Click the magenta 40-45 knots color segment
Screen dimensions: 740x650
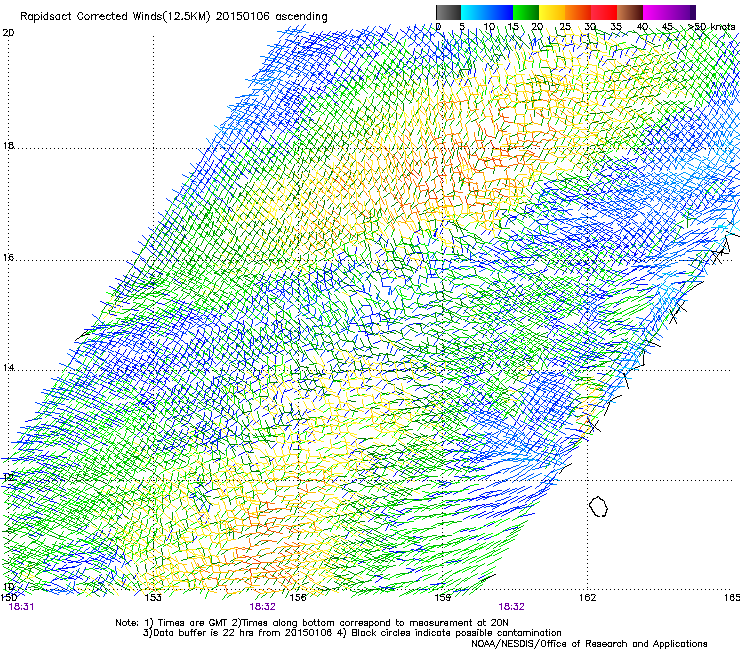coord(656,12)
